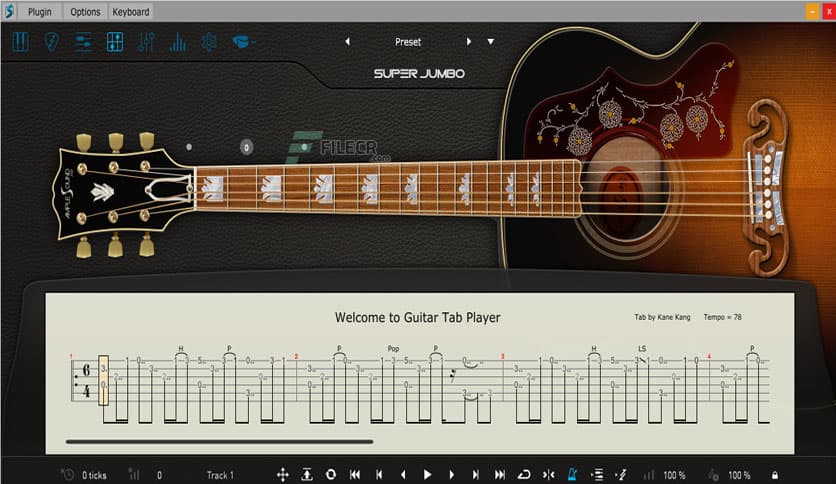Image resolution: width=836 pixels, height=484 pixels.
Task: Open the horizontal sliders panel icon
Action: pyautogui.click(x=83, y=42)
